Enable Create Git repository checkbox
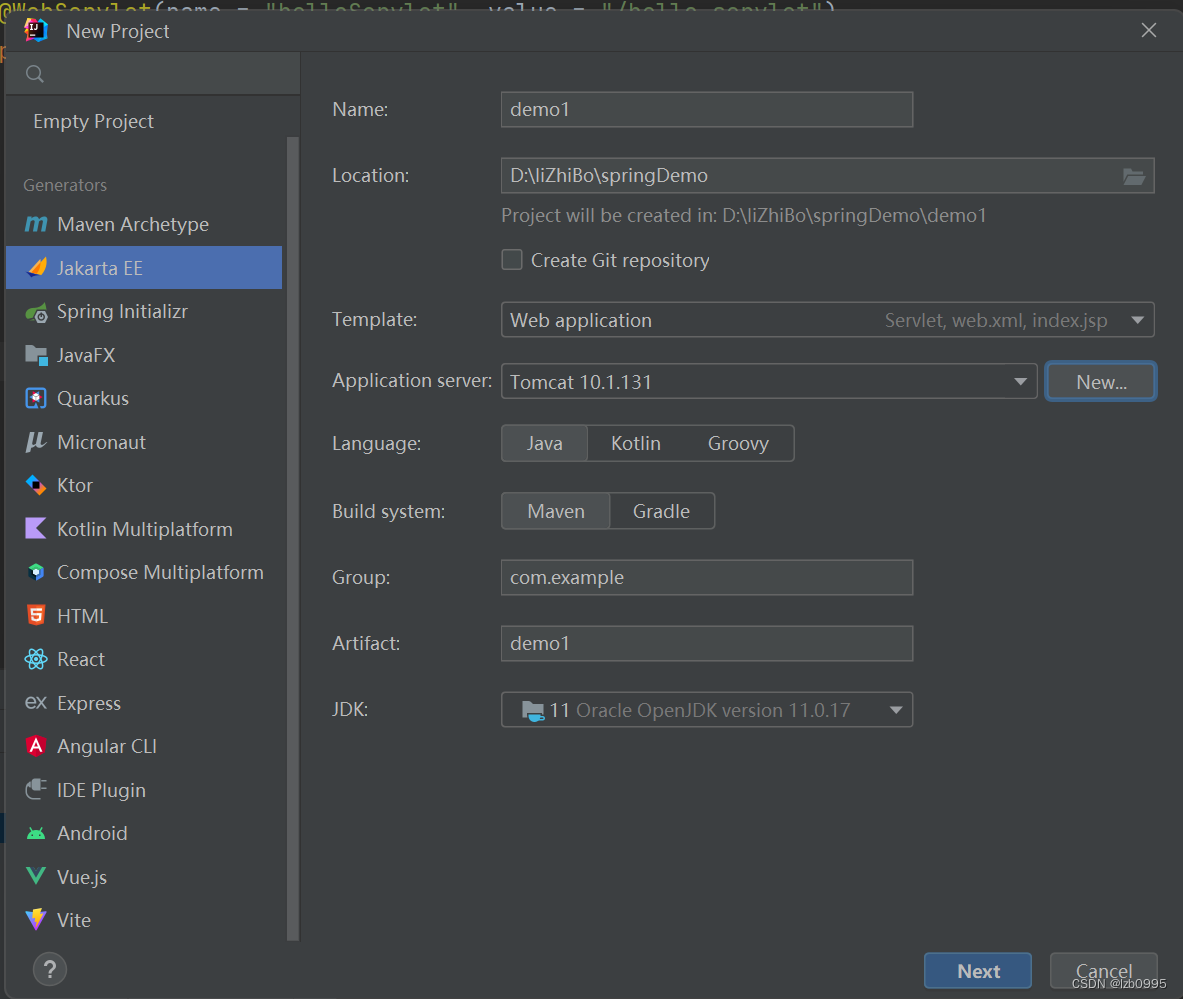Screen dimensions: 1183x999 click(x=512, y=260)
